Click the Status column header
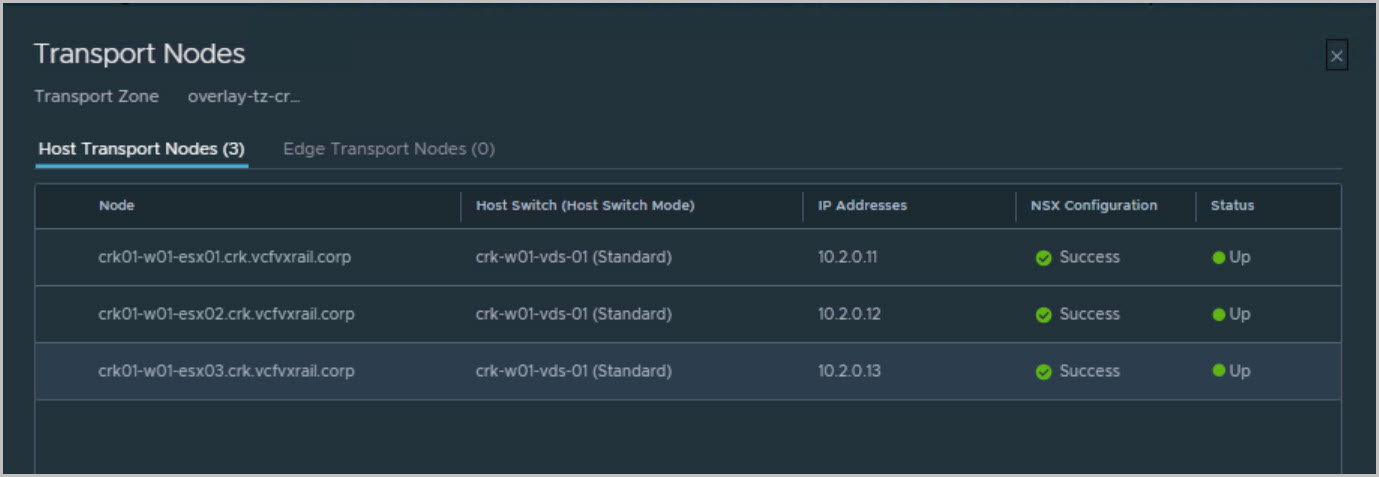The image size is (1379, 477). 1232,206
